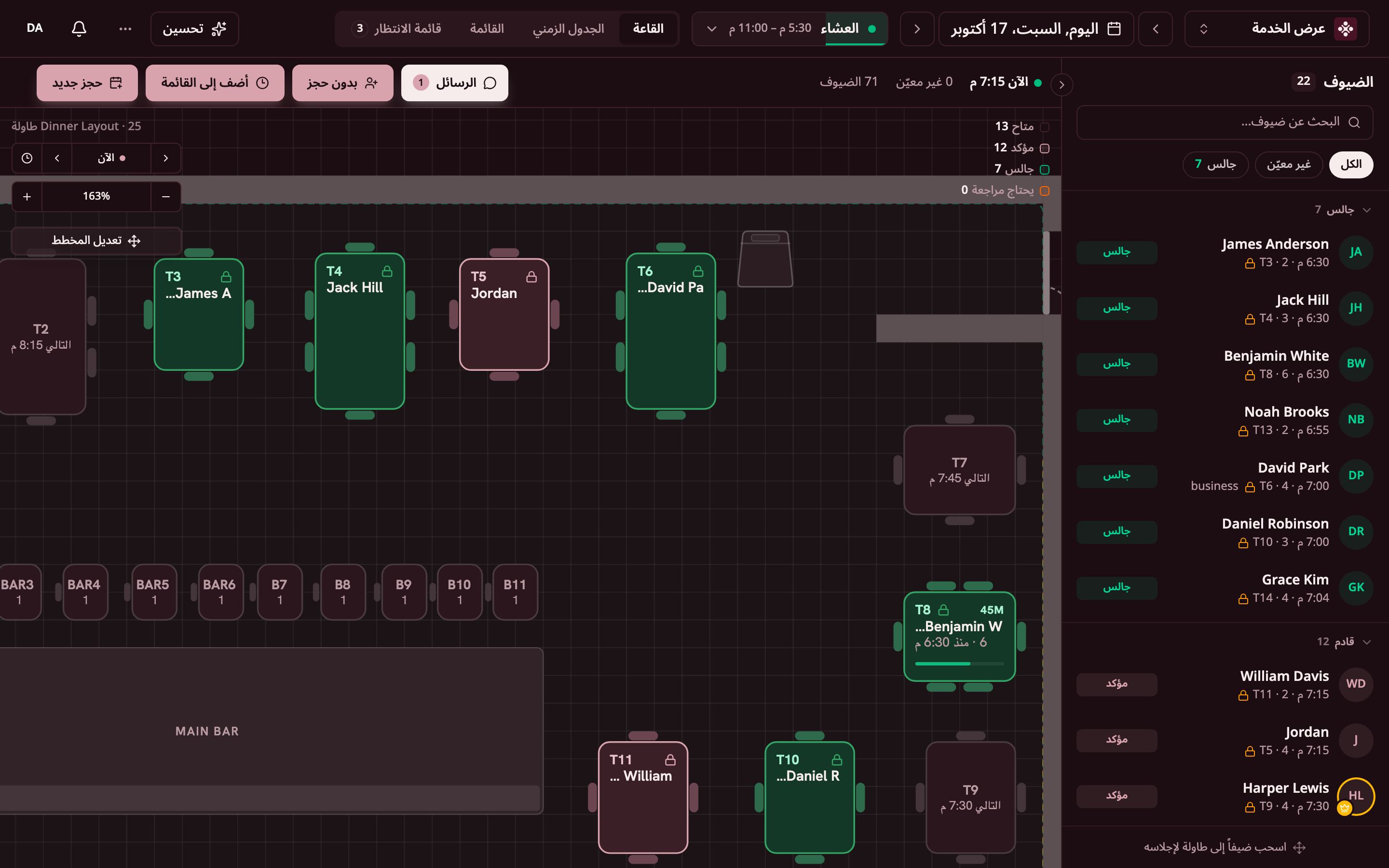Switch to the الجدول الزمني tab
Viewport: 1389px width, 868px height.
(568, 28)
